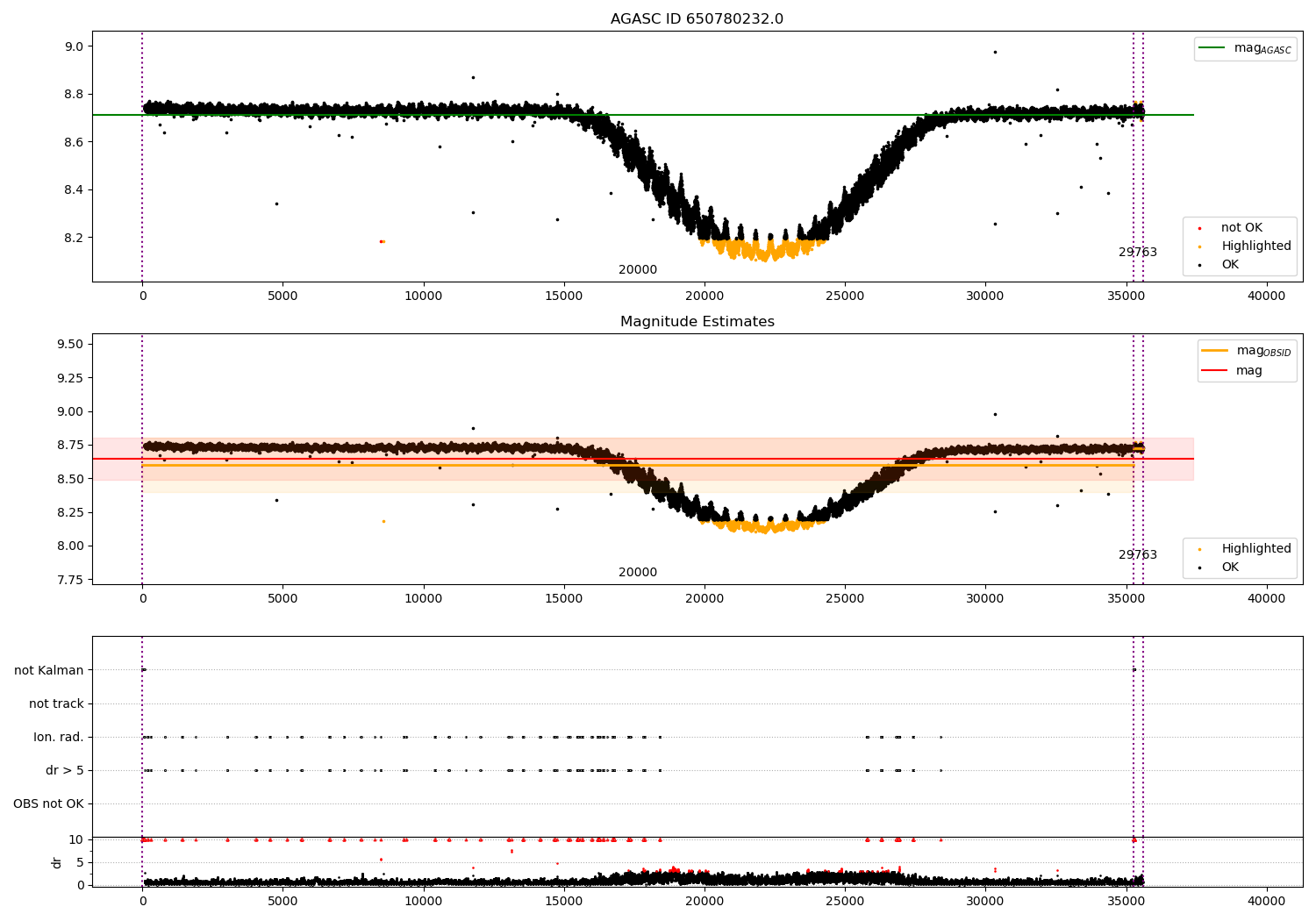Image resolution: width=1316 pixels, height=921 pixels.
Task: Click the 9.00 y-tick of Magnitude Estimates plot
Action: [70, 411]
